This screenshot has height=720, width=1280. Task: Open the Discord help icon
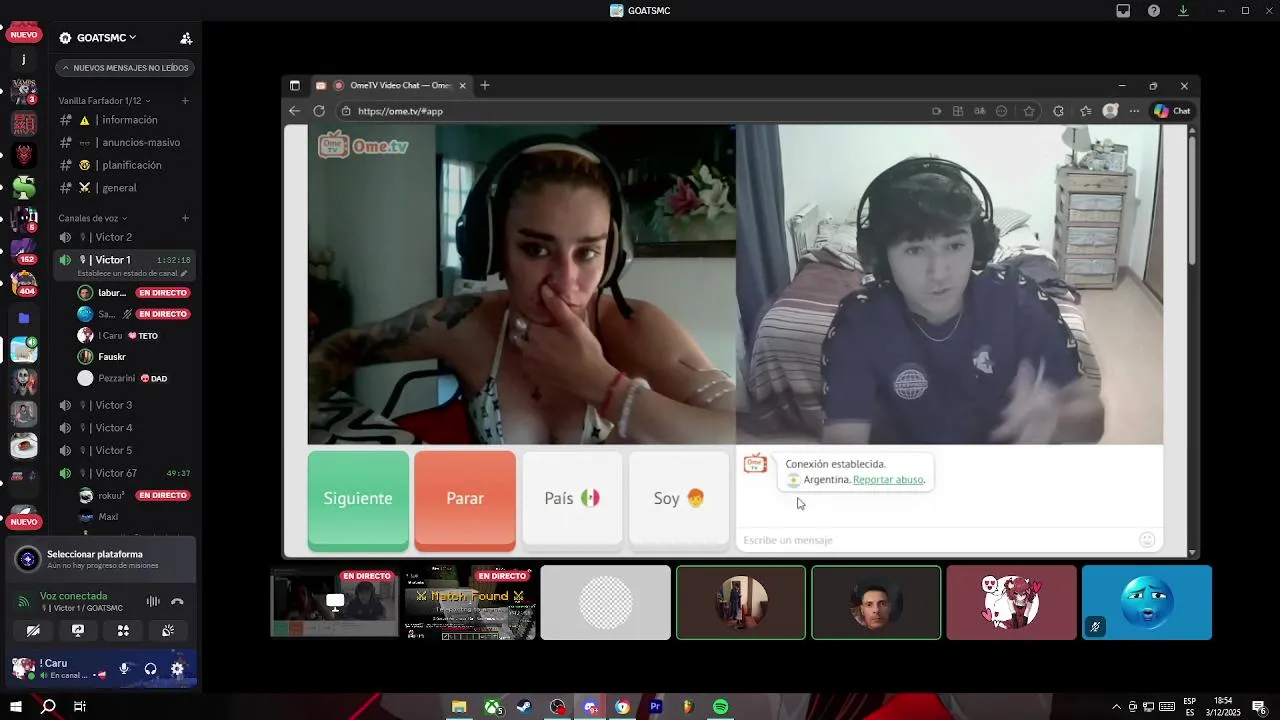click(x=1154, y=11)
